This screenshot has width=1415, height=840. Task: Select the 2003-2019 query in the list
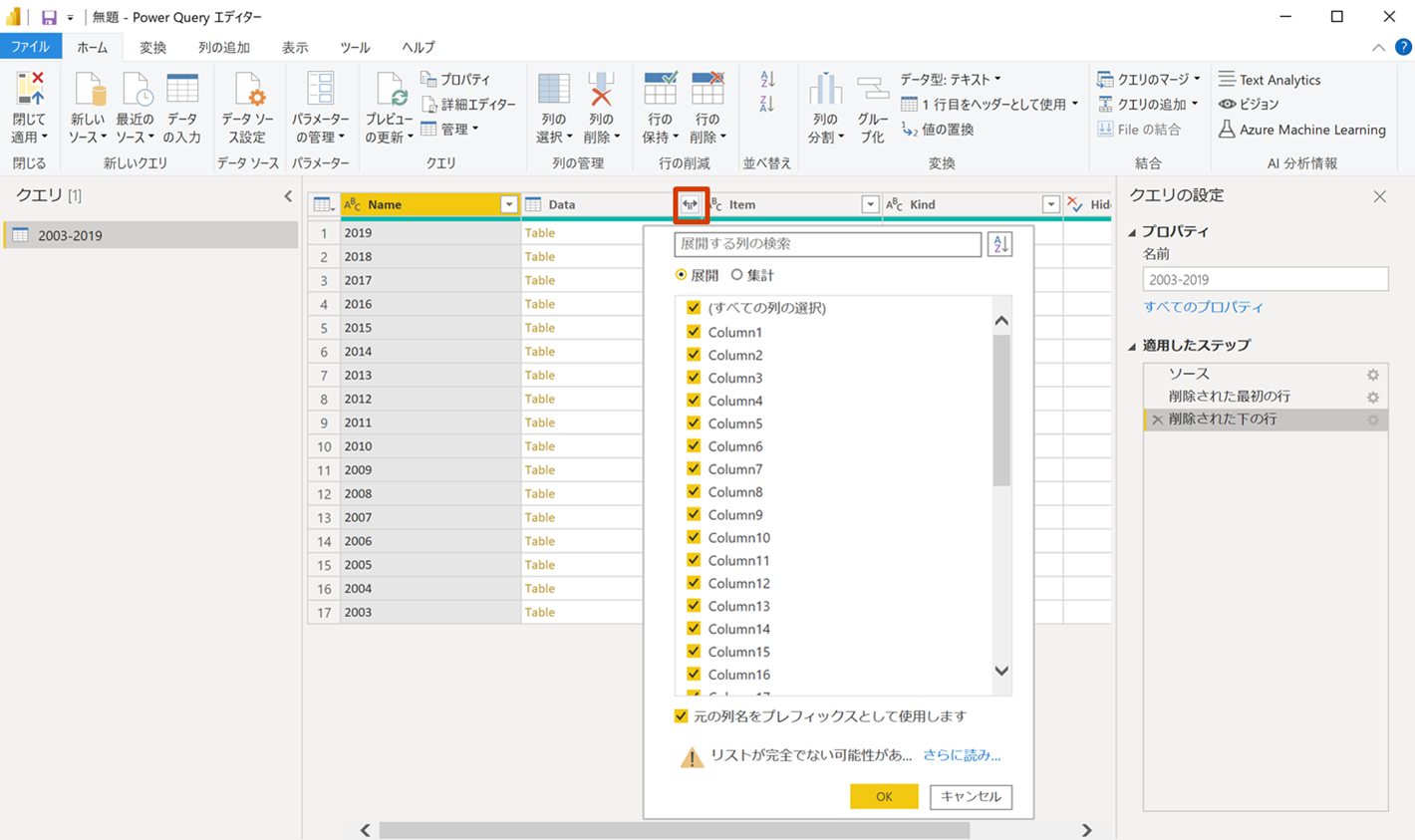click(x=151, y=235)
